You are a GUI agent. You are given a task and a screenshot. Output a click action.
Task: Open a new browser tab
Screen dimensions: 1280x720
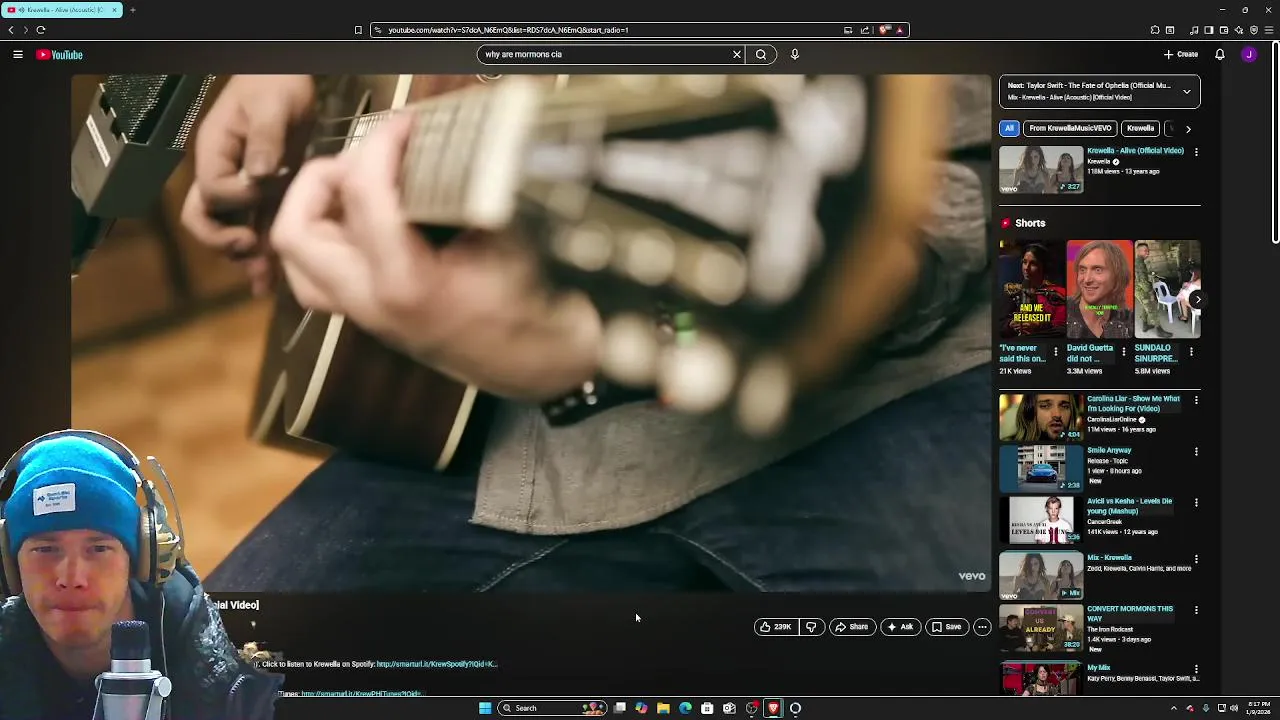tap(132, 10)
